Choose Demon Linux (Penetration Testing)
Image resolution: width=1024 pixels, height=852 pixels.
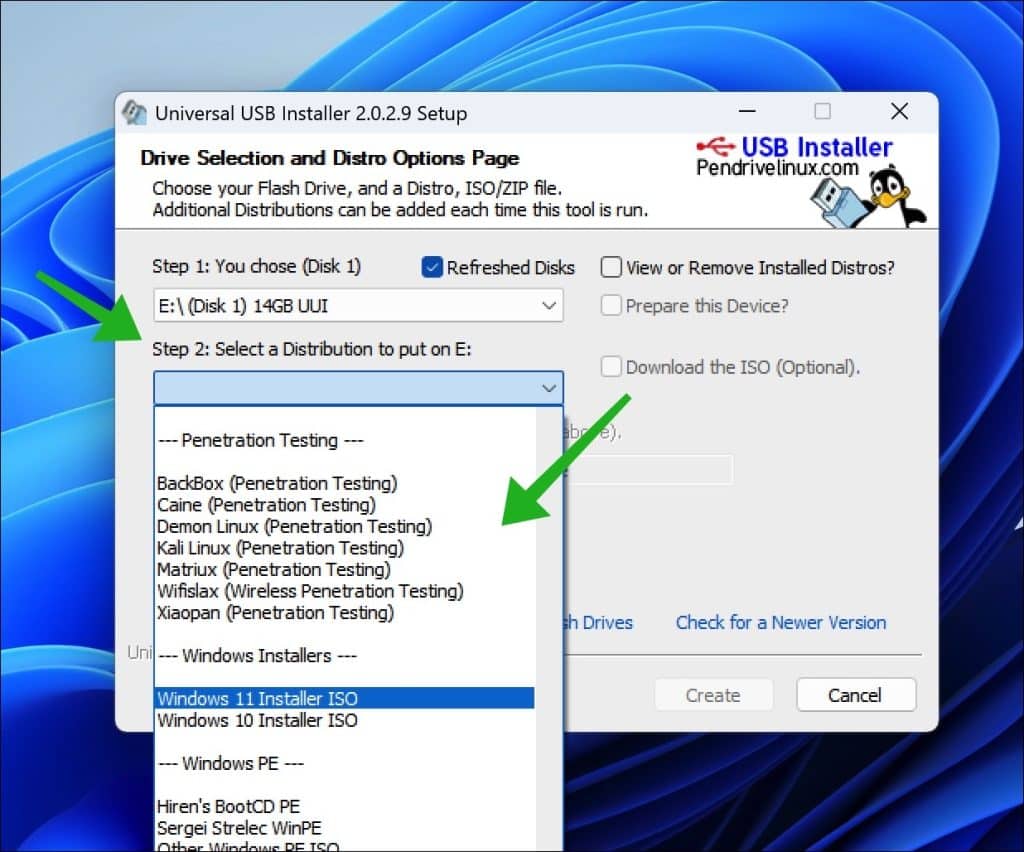294,526
